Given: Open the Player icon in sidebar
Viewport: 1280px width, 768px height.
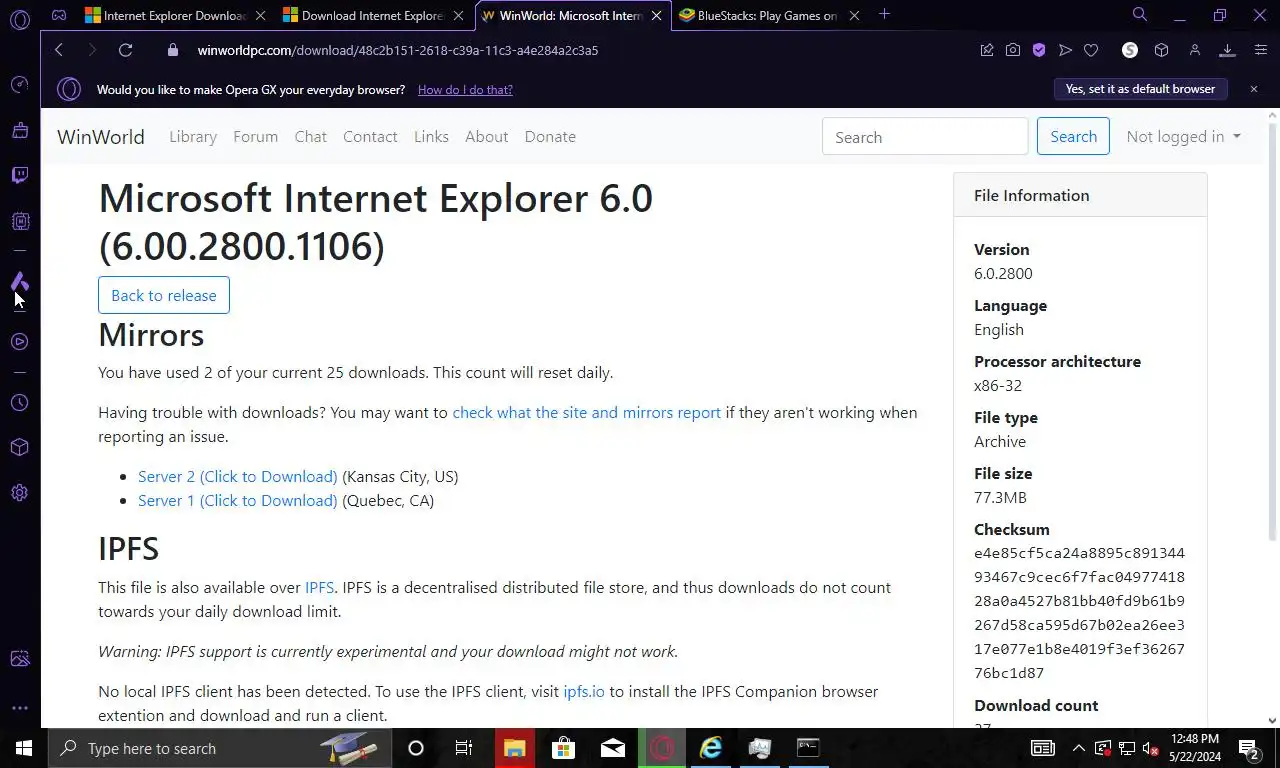Looking at the screenshot, I should pos(19,342).
